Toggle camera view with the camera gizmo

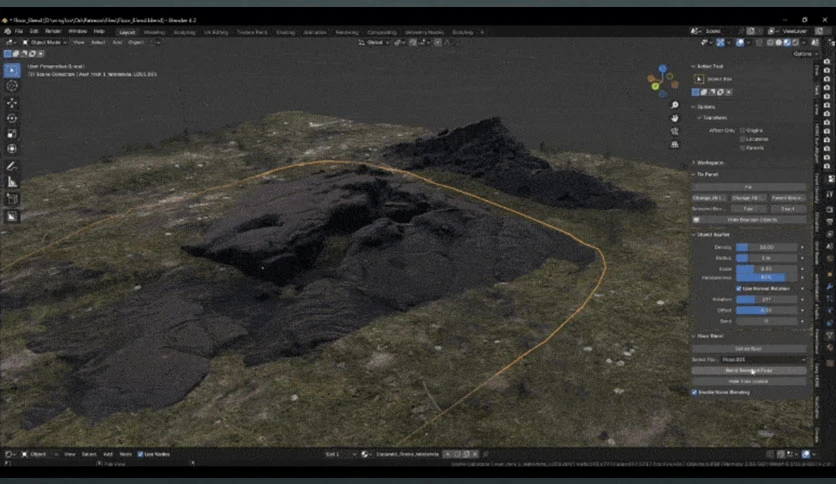pyautogui.click(x=674, y=131)
